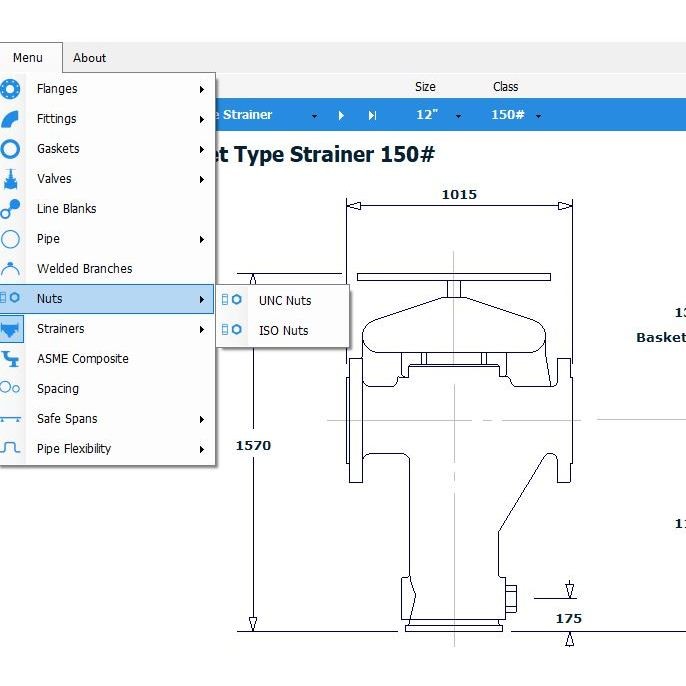Open the About menu
The width and height of the screenshot is (686, 686).
(89, 58)
